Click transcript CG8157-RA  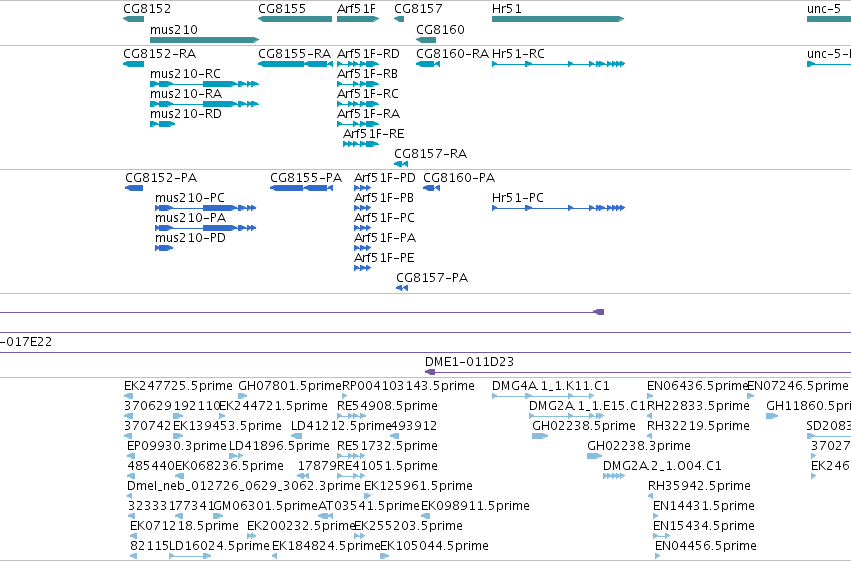[x=430, y=154]
